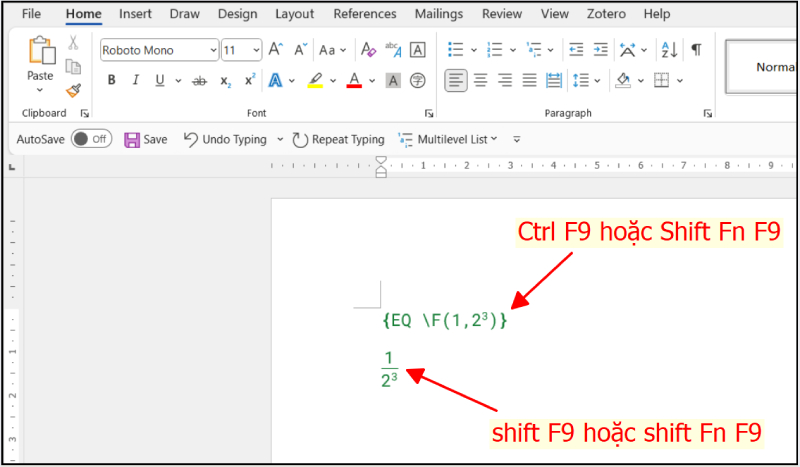This screenshot has width=800, height=467.
Task: Toggle the align left button
Action: pos(456,80)
